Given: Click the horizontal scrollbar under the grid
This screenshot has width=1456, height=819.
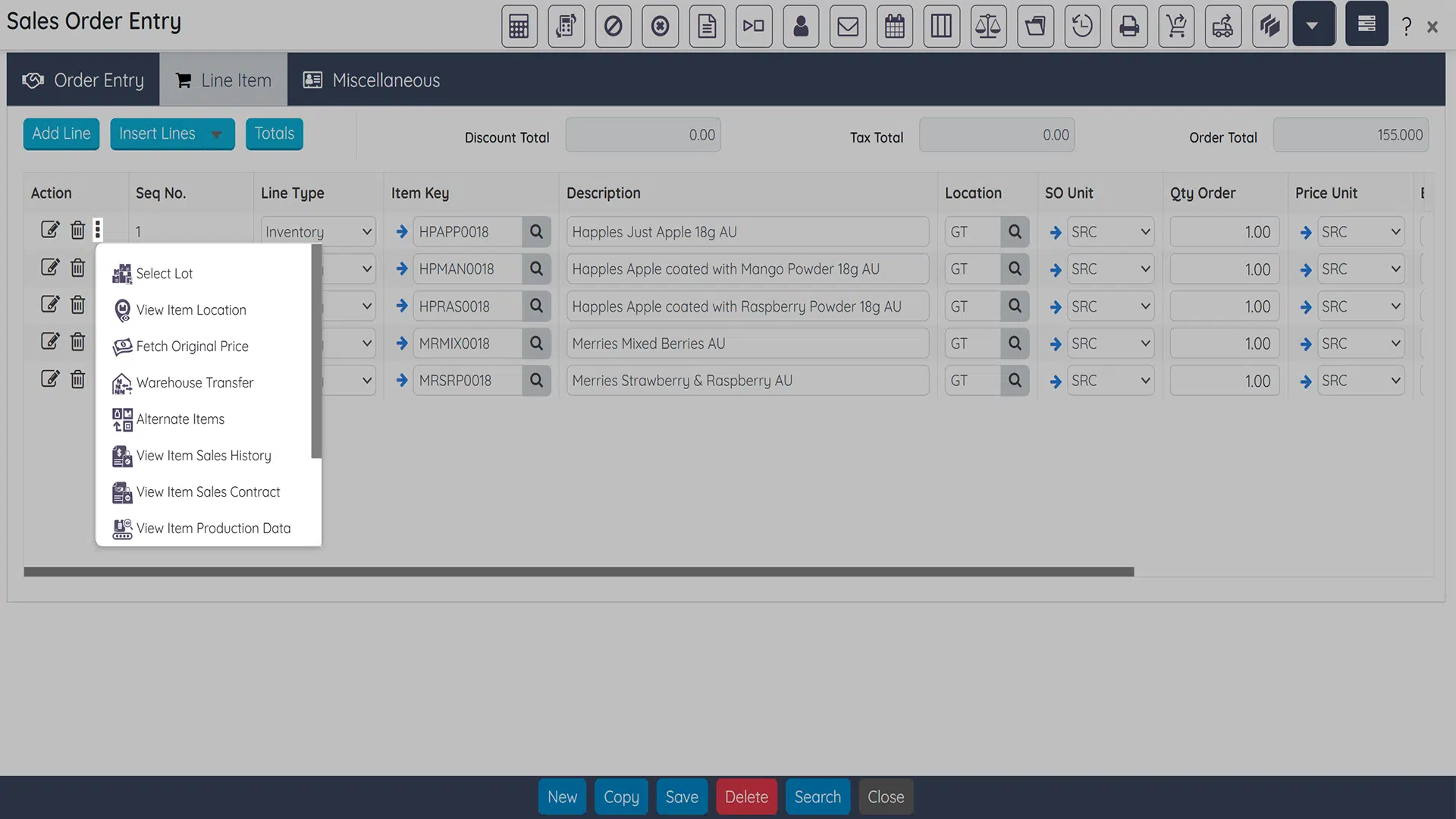Looking at the screenshot, I should click(579, 572).
